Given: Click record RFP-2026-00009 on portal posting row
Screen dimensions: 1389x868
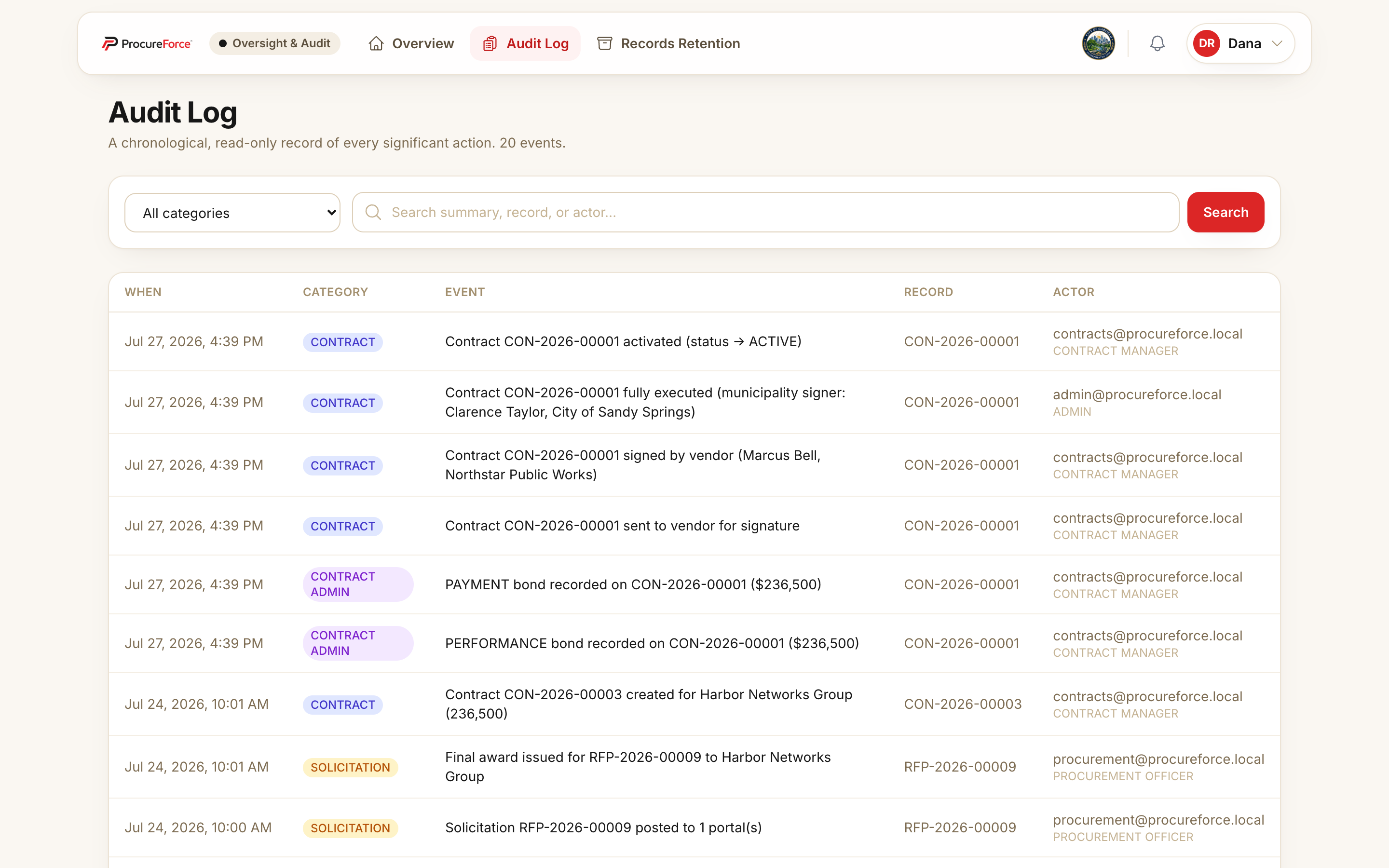Looking at the screenshot, I should point(960,828).
